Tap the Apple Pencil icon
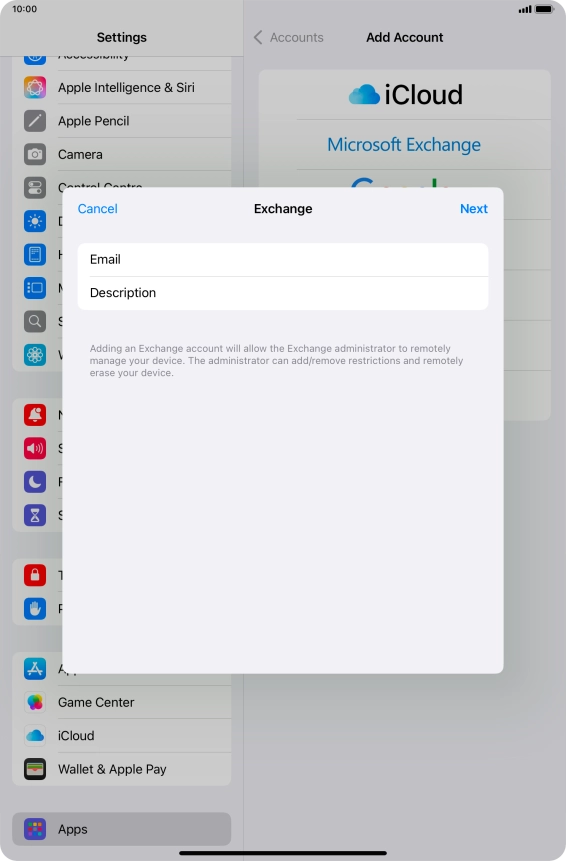 click(x=35, y=121)
